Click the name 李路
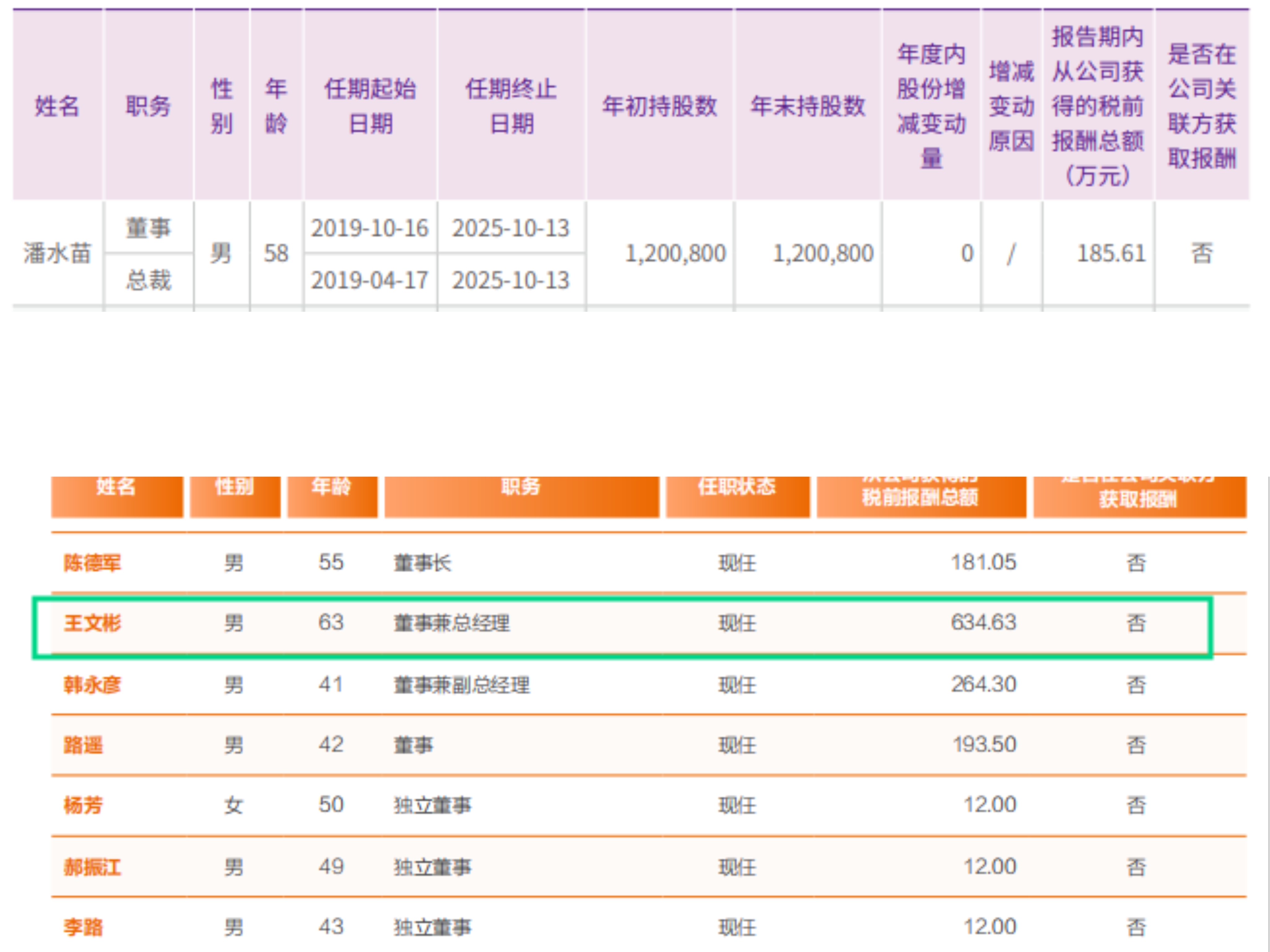This screenshot has width=1270, height=952. coord(83,927)
